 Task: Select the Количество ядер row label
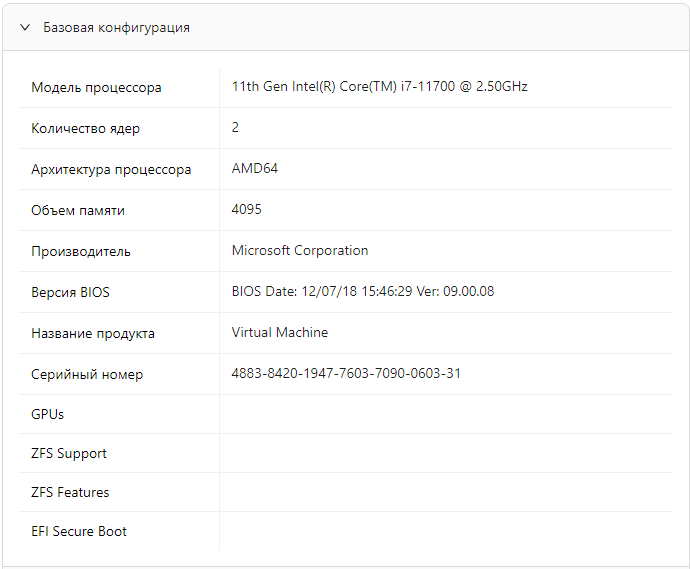pos(85,129)
